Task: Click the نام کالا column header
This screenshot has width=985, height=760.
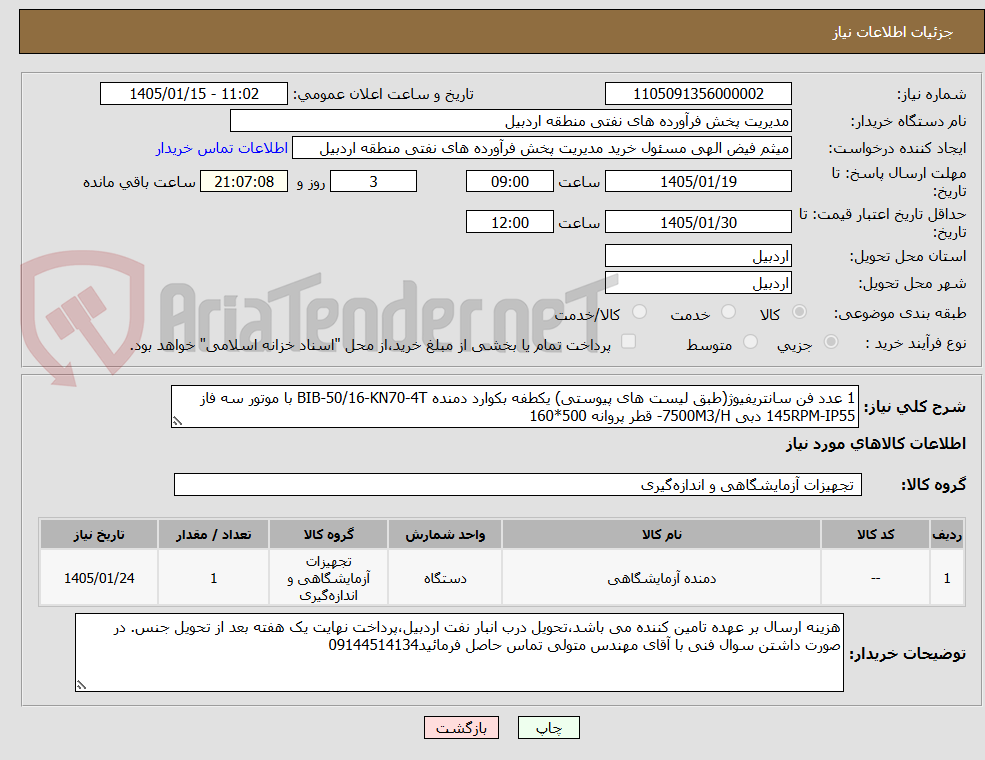Action: coord(661,535)
